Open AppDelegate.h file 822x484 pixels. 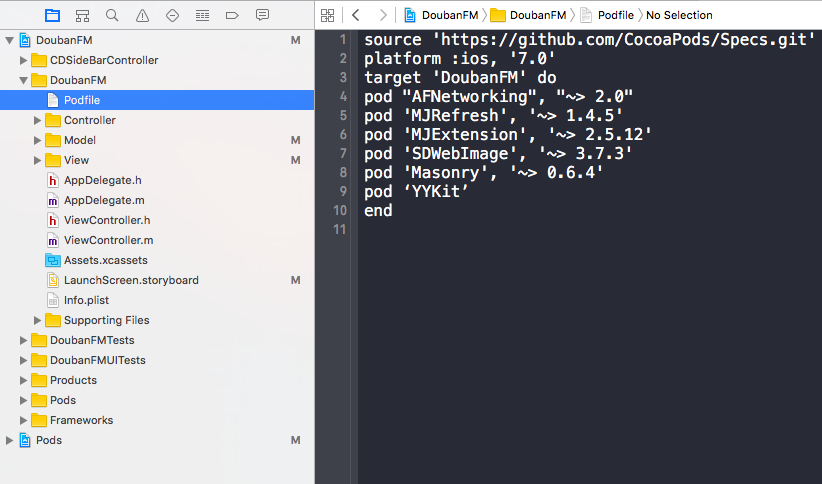(157, 180)
